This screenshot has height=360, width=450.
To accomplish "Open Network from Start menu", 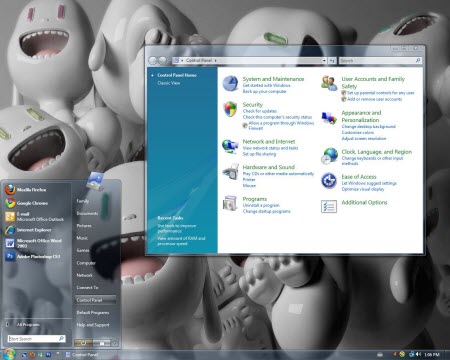I will point(85,275).
